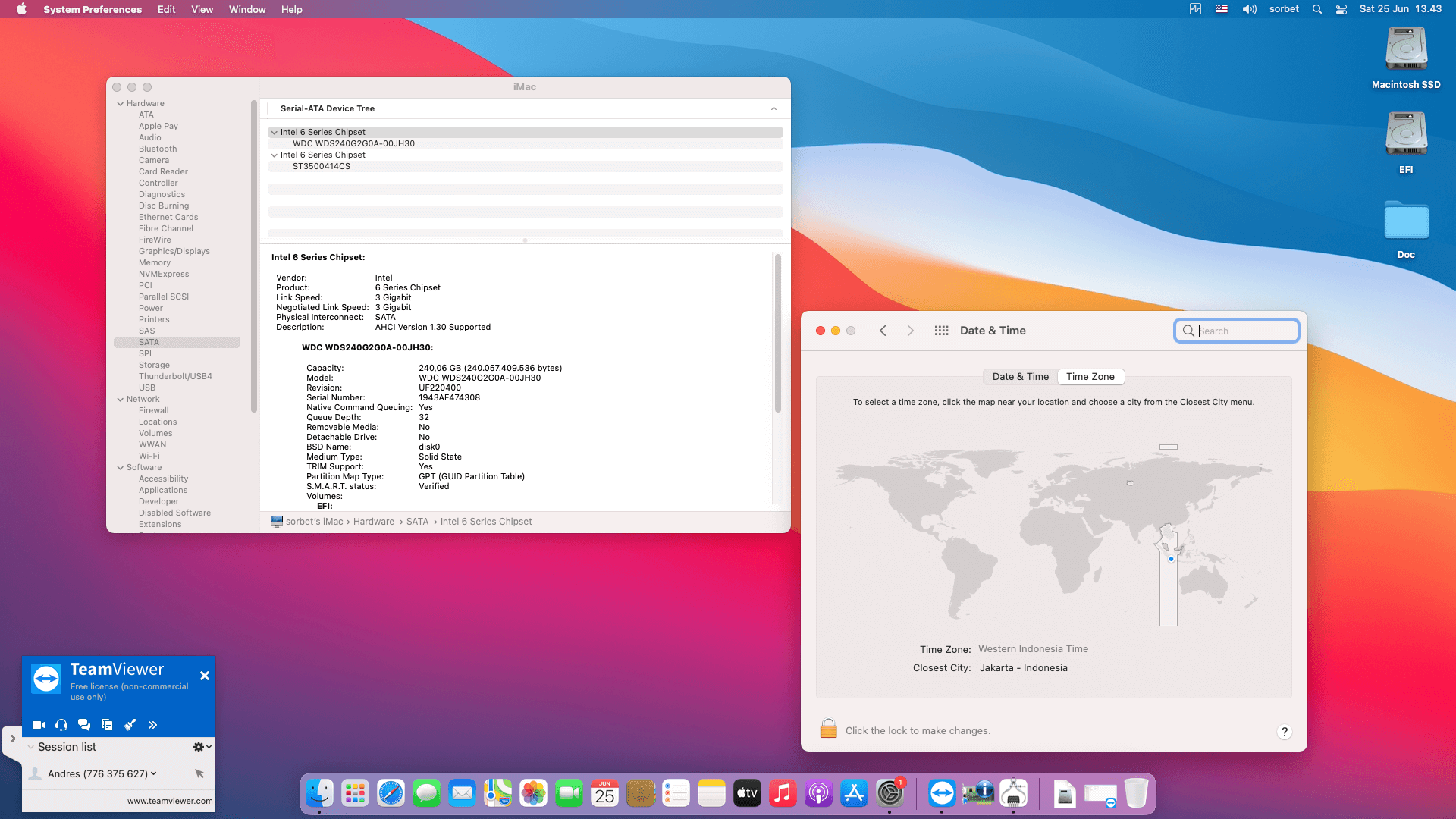Select WDC WDS240G2G0A-00JH30 device row
The height and width of the screenshot is (819, 1456).
[x=525, y=143]
